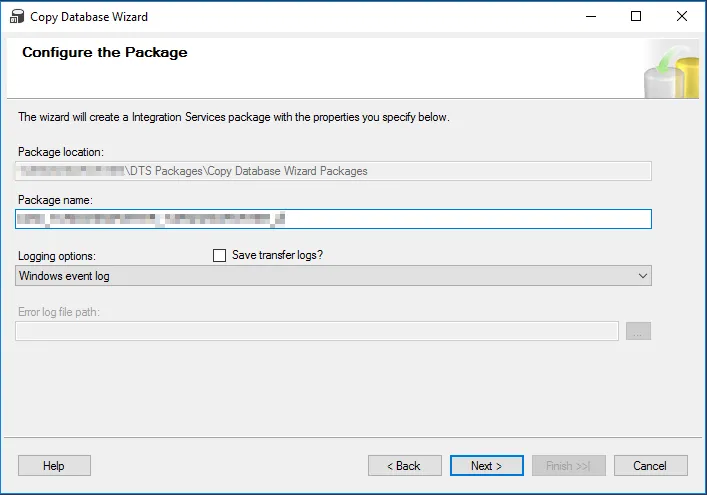Maximize the Copy Database Wizard window
The height and width of the screenshot is (495, 707).
tap(636, 17)
